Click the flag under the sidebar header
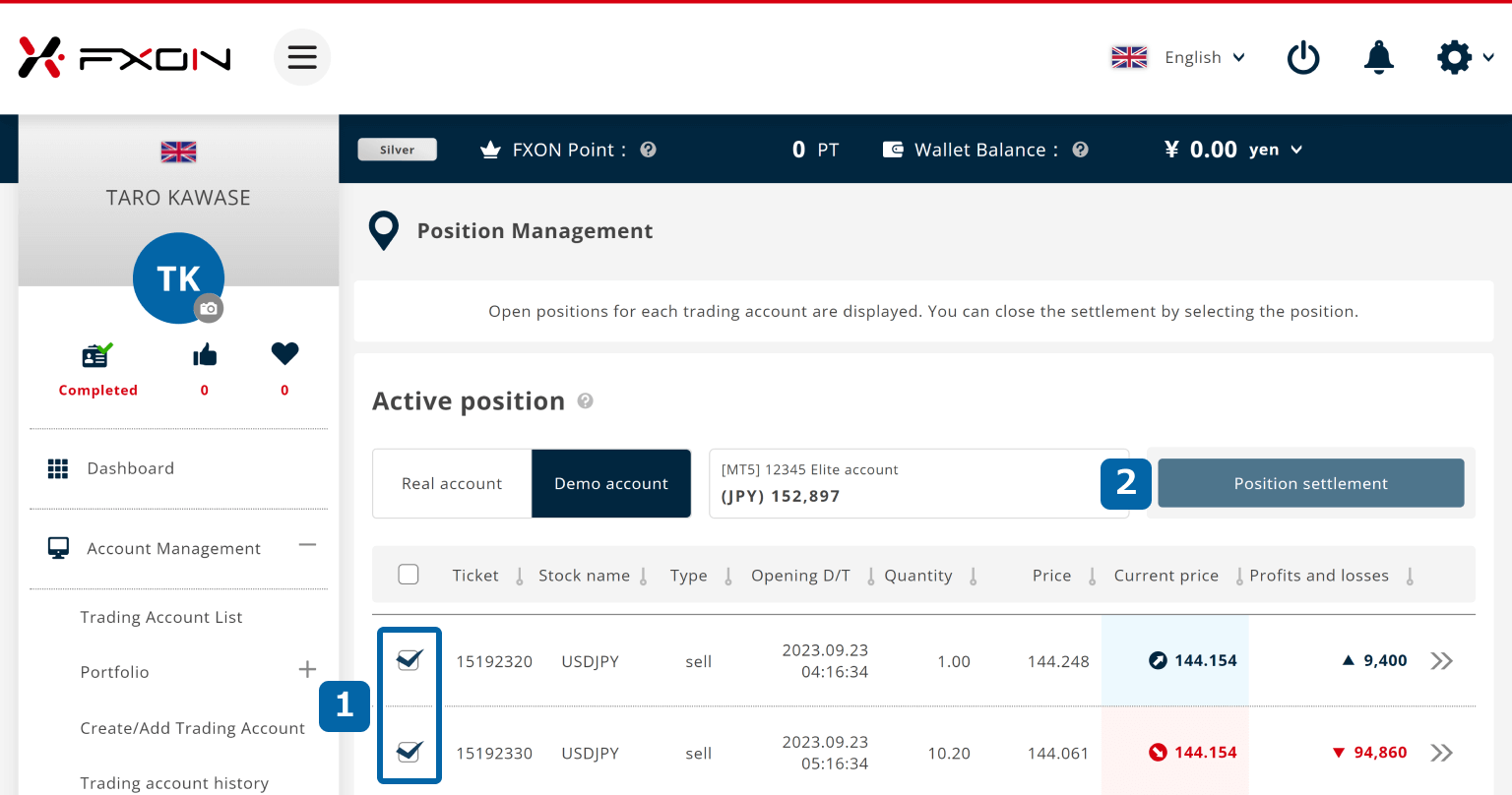The height and width of the screenshot is (795, 1512). click(x=178, y=152)
